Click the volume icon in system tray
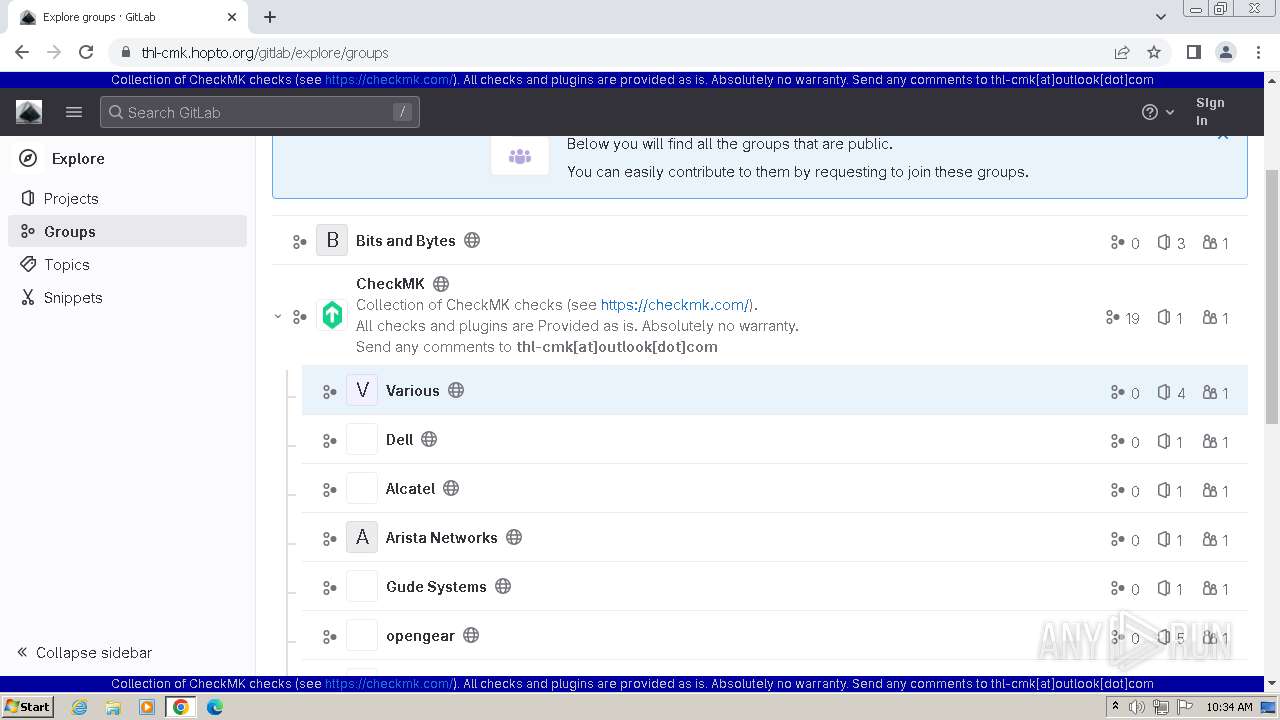 (x=1137, y=707)
